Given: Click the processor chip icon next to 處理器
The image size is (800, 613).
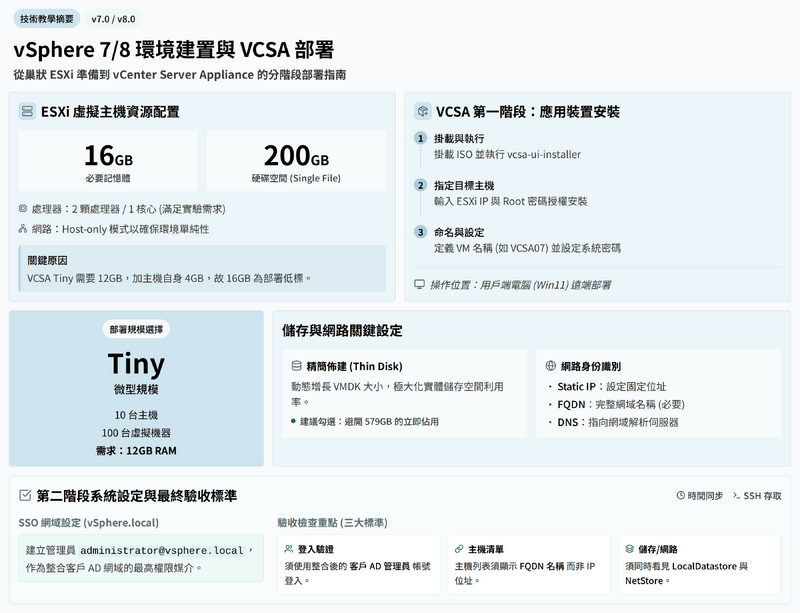Looking at the screenshot, I should tap(23, 209).
